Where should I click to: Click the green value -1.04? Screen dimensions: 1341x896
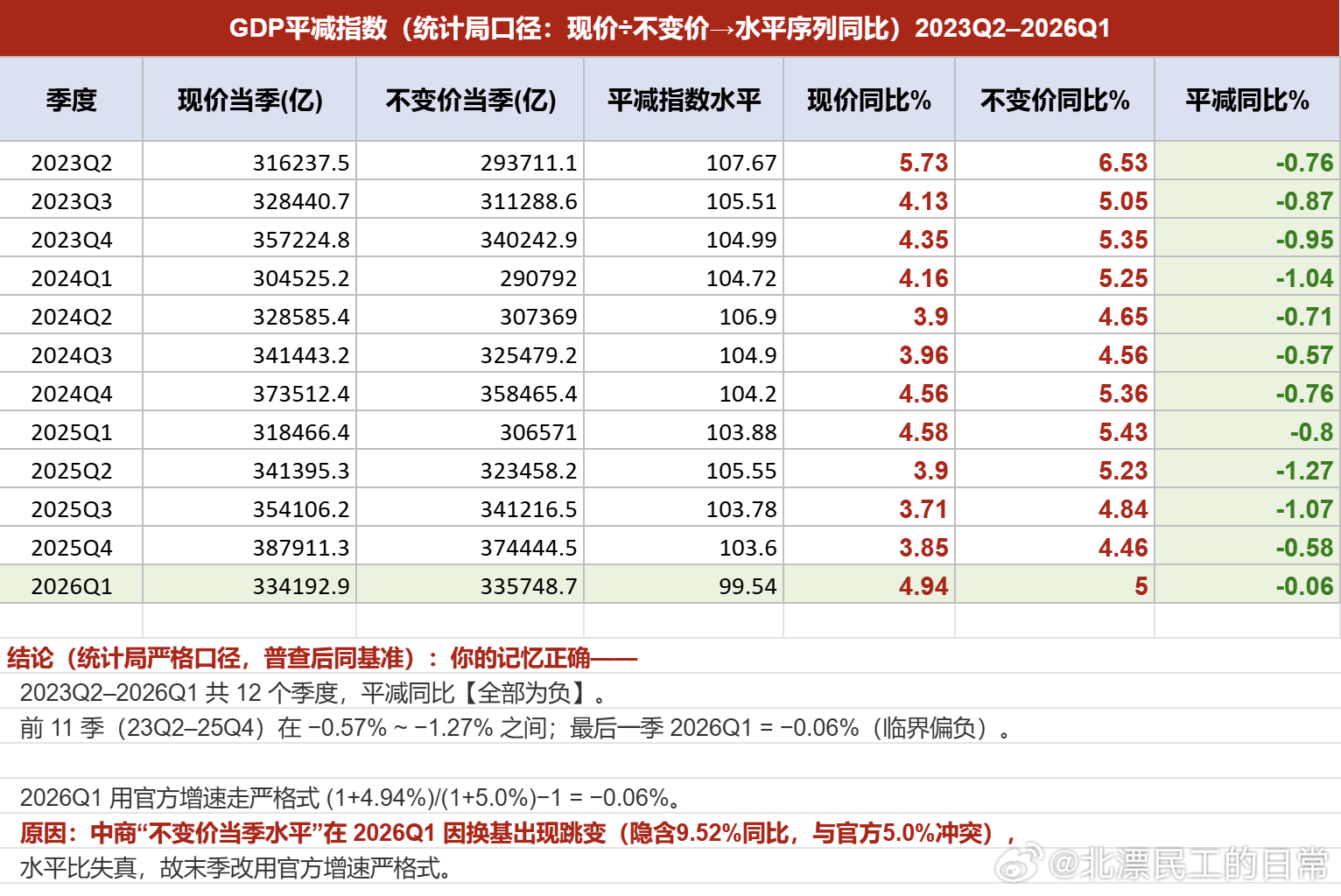(x=1304, y=278)
